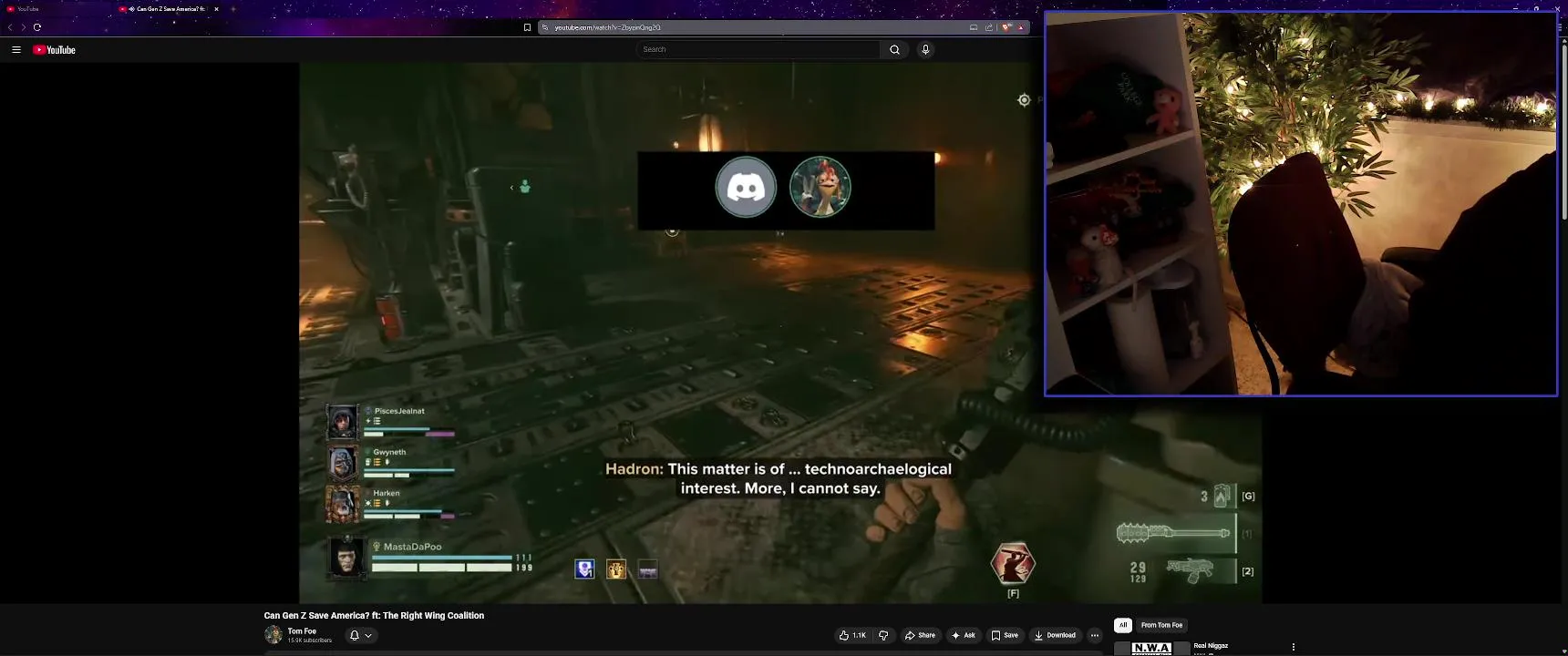1568x656 pixels.
Task: Expand the notification options chevron
Action: click(368, 636)
